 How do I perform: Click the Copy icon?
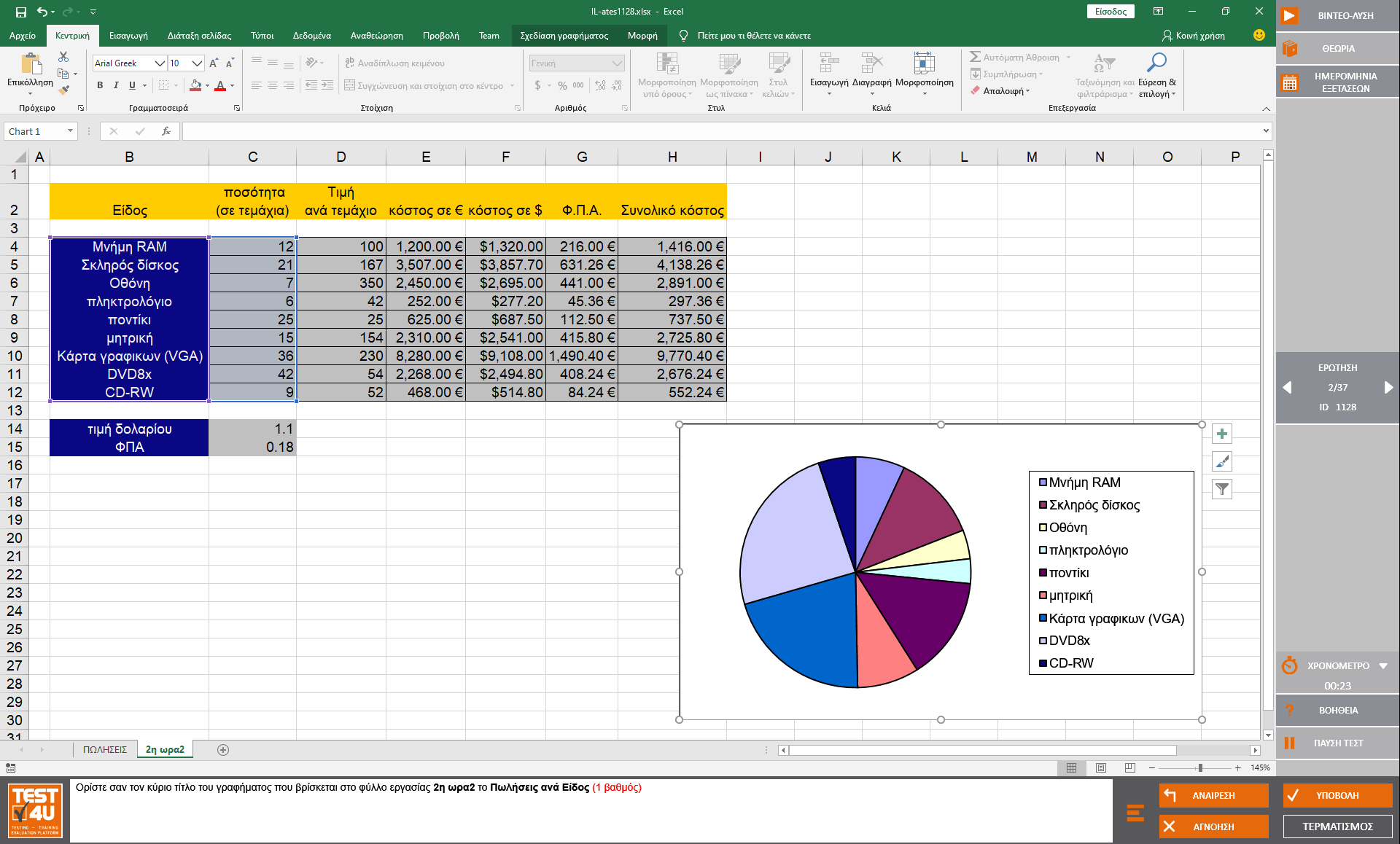tap(63, 74)
